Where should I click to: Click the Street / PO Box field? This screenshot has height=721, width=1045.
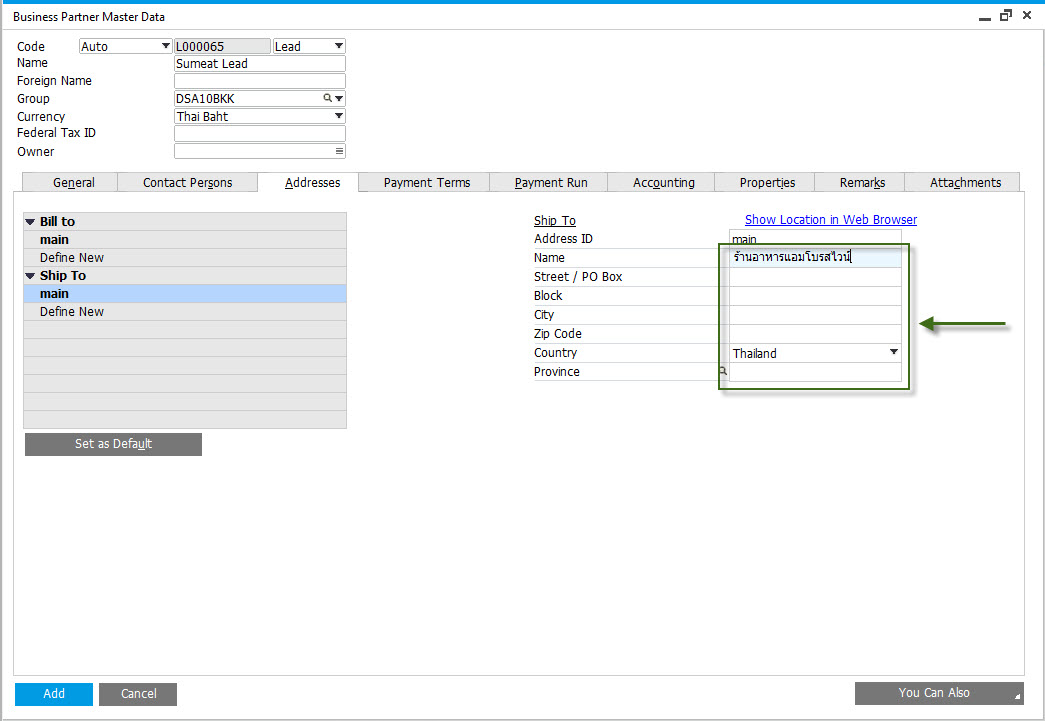click(815, 277)
